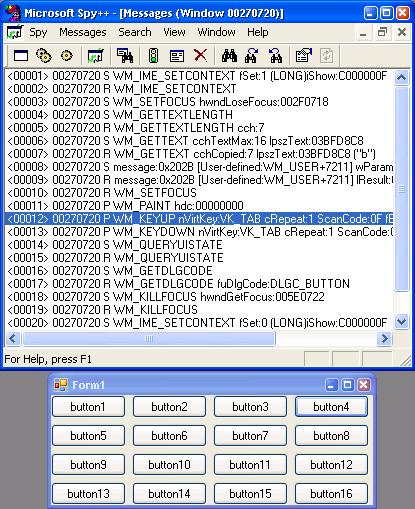The height and width of the screenshot is (509, 415).
Task: Open the Threads view single gear icon
Action: [67, 55]
